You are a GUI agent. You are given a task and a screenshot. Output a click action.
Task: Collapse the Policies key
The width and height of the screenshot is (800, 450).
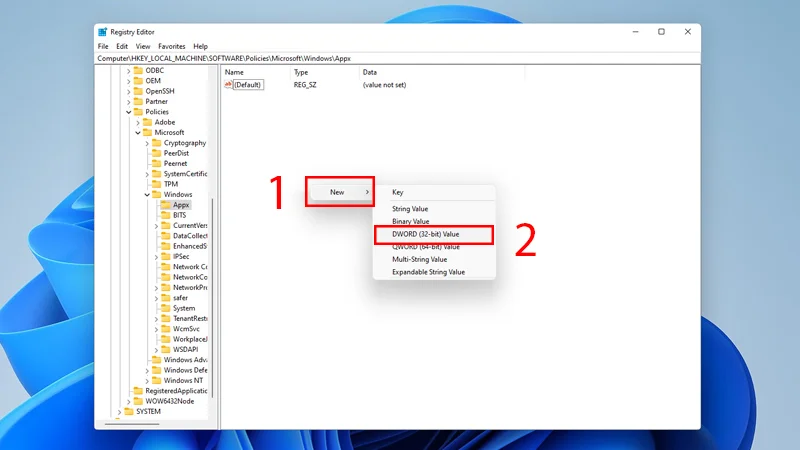(x=129, y=112)
